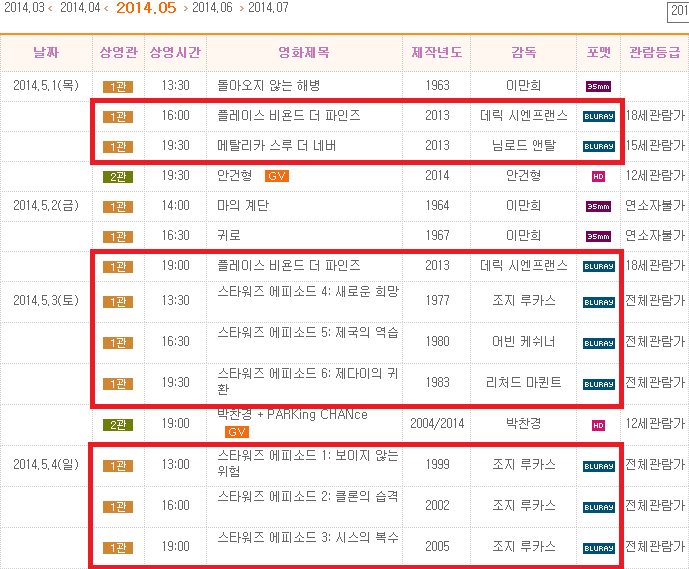
Task: Go to month 2014.04
Action: coord(80,8)
